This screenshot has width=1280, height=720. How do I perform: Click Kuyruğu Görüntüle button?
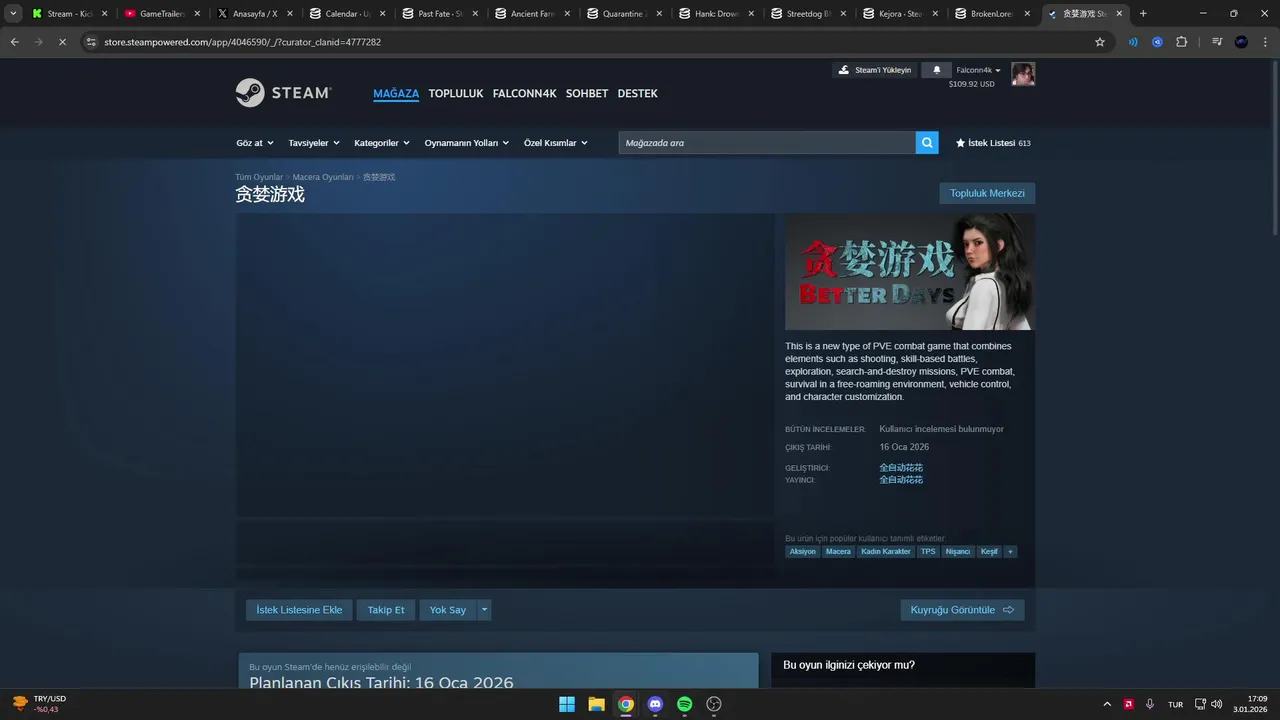pos(962,610)
